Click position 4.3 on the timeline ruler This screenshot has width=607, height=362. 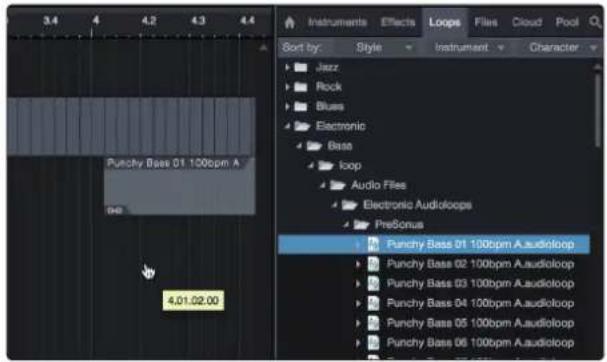click(198, 20)
